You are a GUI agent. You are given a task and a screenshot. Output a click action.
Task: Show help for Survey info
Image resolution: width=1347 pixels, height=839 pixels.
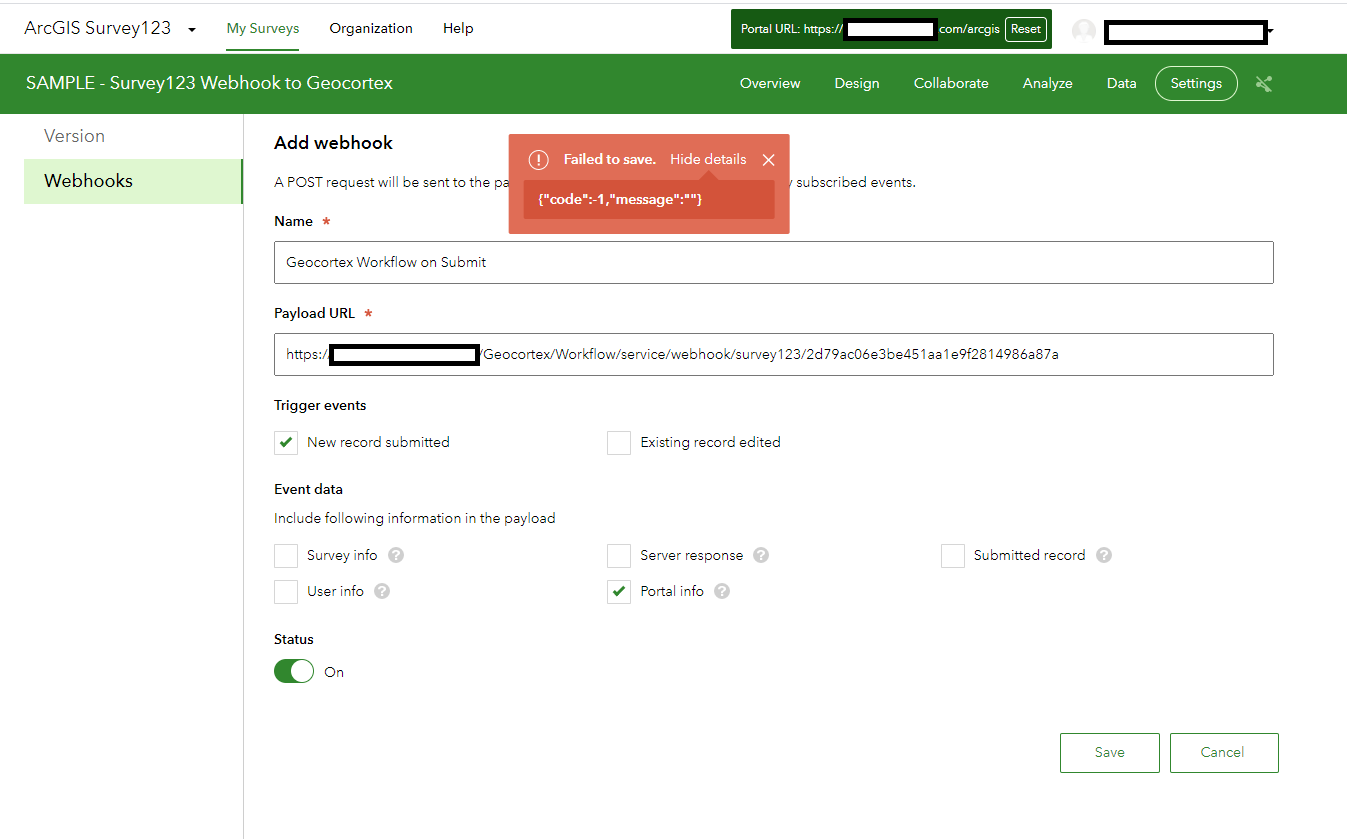[396, 555]
